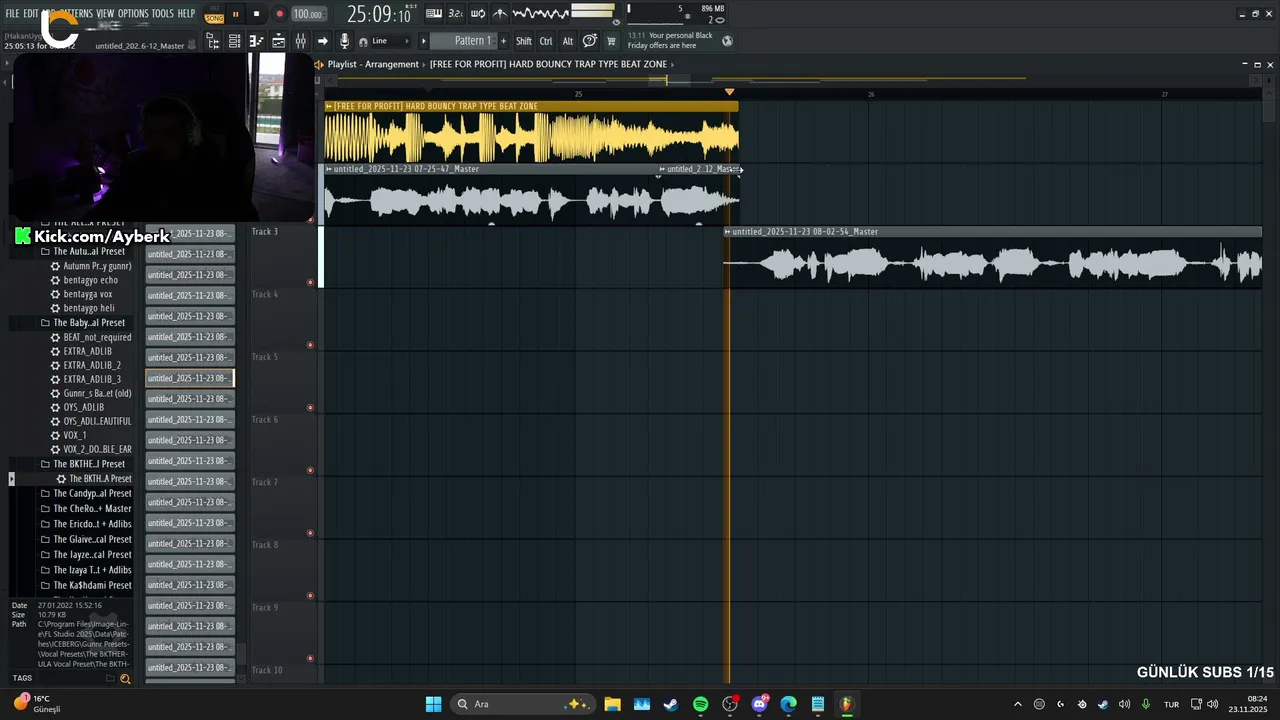
Task: Open the EDIT menu
Action: click(x=30, y=14)
